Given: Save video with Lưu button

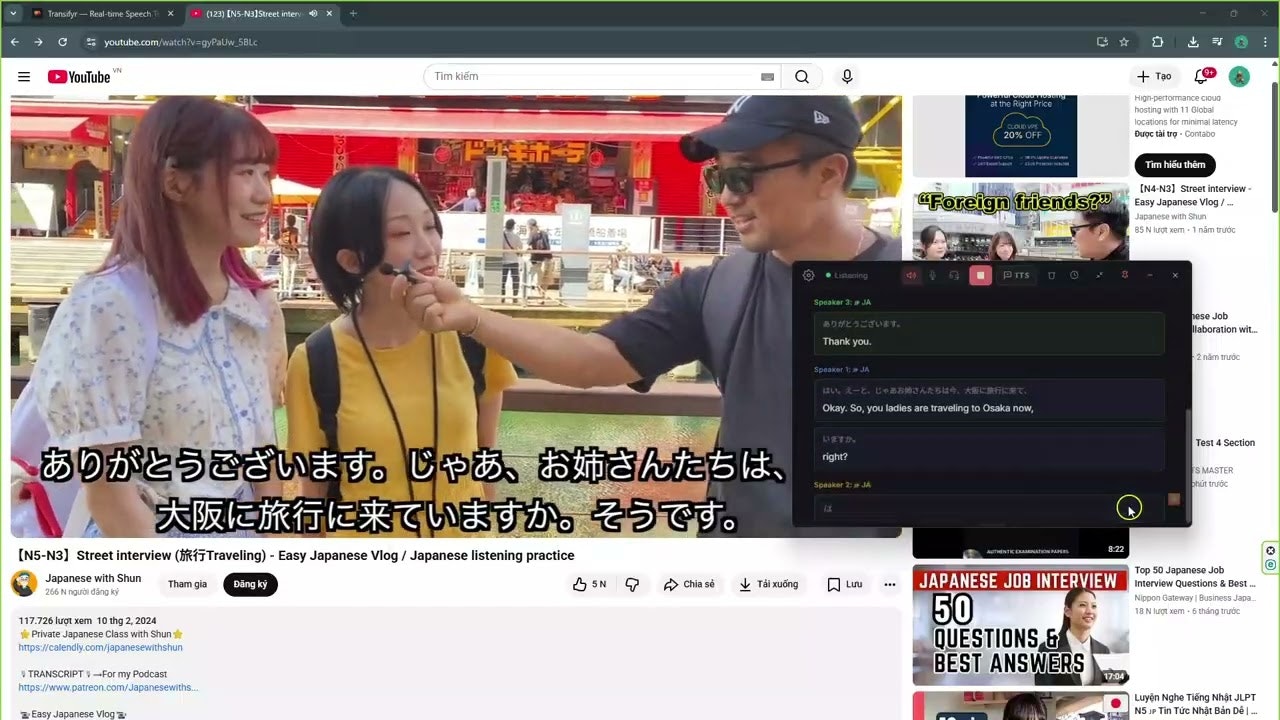Looking at the screenshot, I should (845, 584).
